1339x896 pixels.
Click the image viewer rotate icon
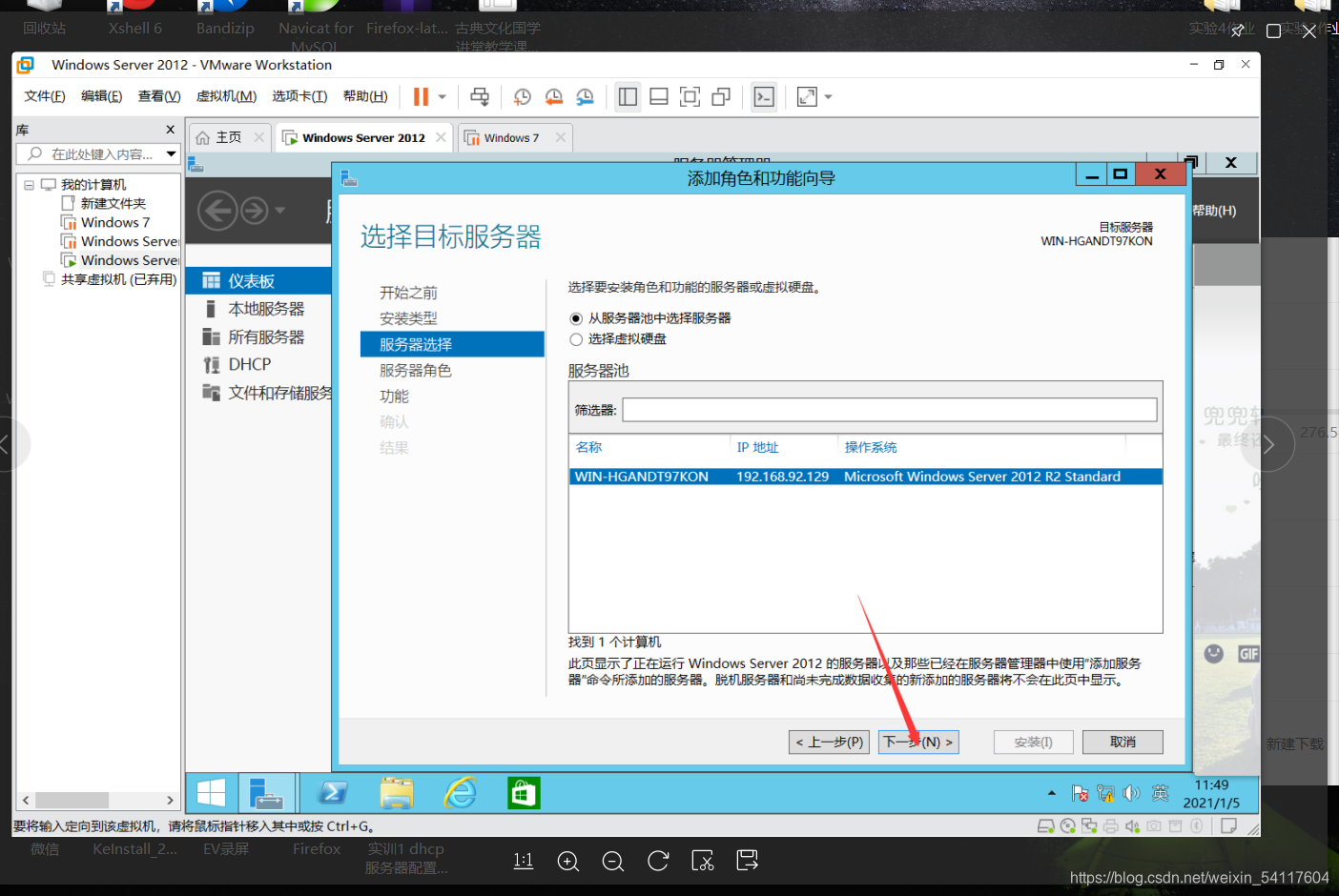coord(658,861)
